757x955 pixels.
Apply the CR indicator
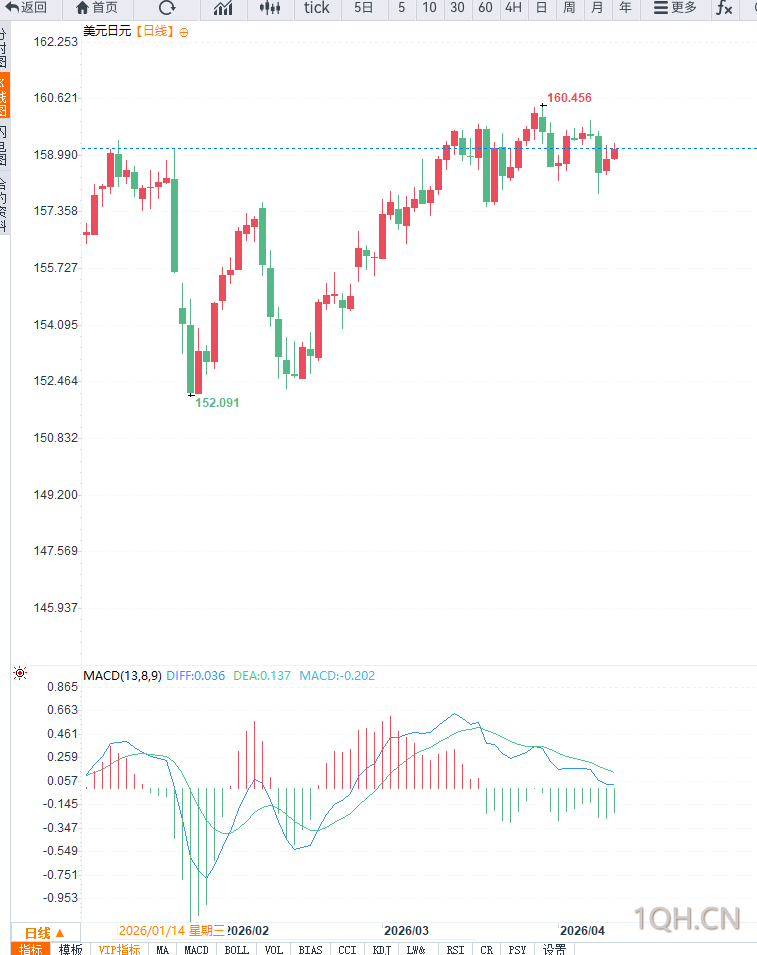pyautogui.click(x=487, y=949)
